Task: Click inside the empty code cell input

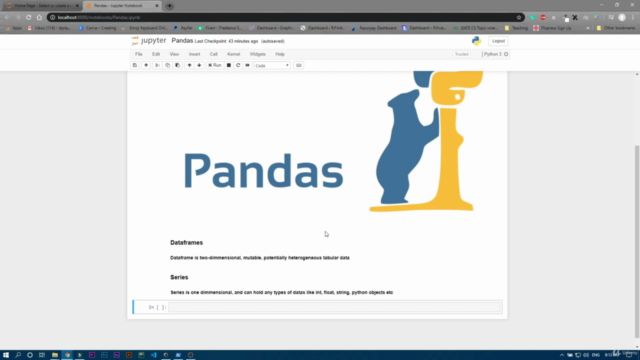Action: pos(335,307)
